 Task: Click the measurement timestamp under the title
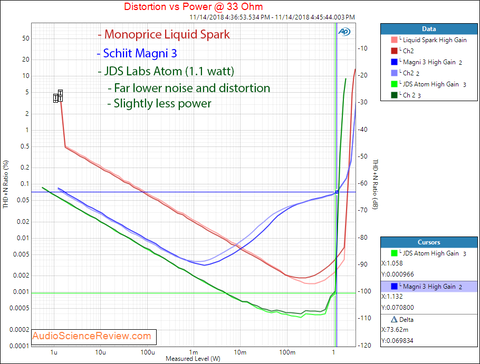[x=272, y=17]
